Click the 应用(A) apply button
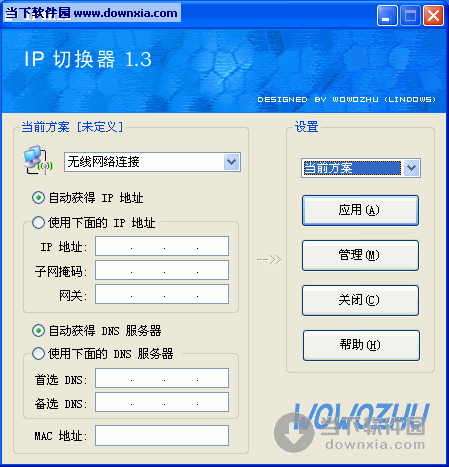 [x=360, y=210]
